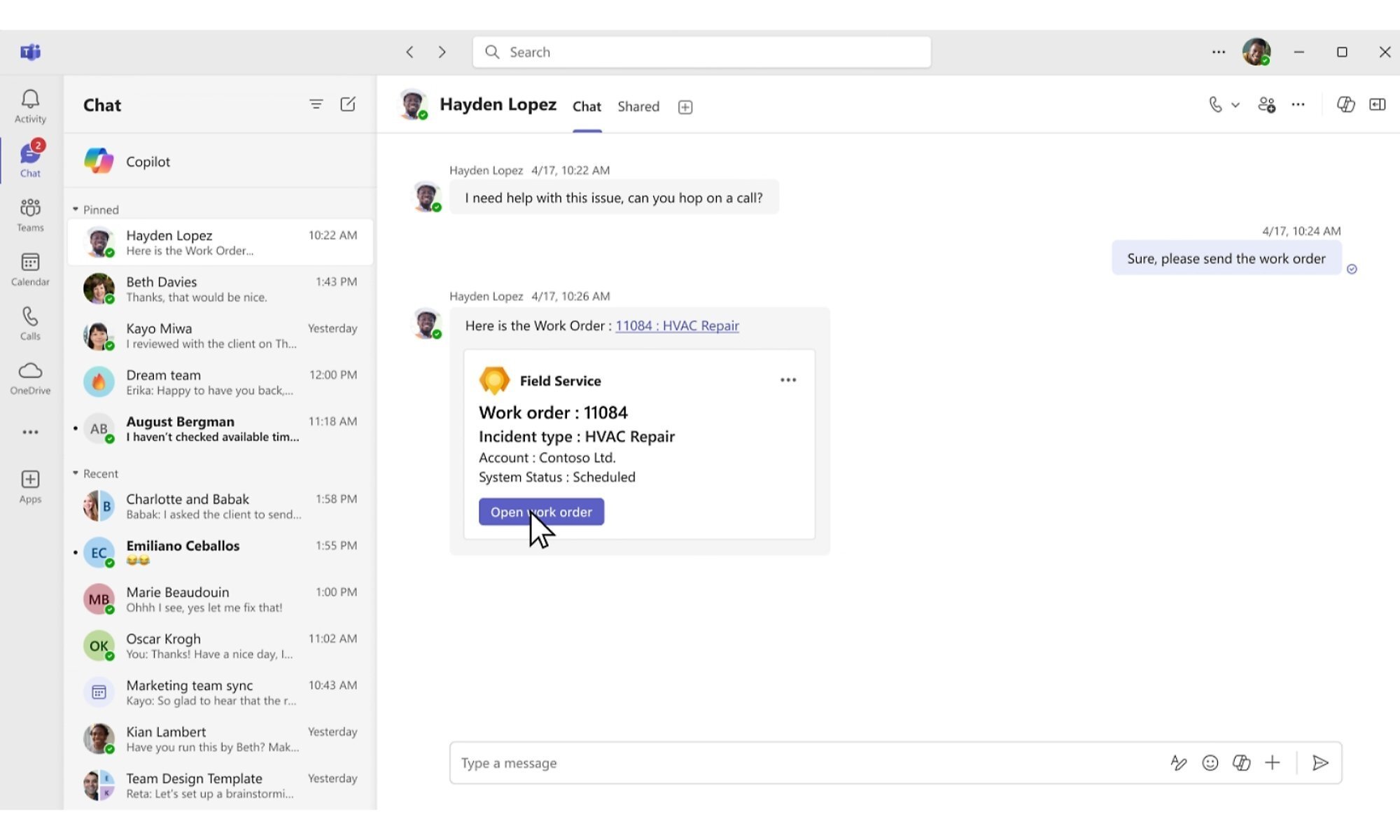This screenshot has height=840, width=1400.
Task: Open Team Design Template chat
Action: [220, 785]
